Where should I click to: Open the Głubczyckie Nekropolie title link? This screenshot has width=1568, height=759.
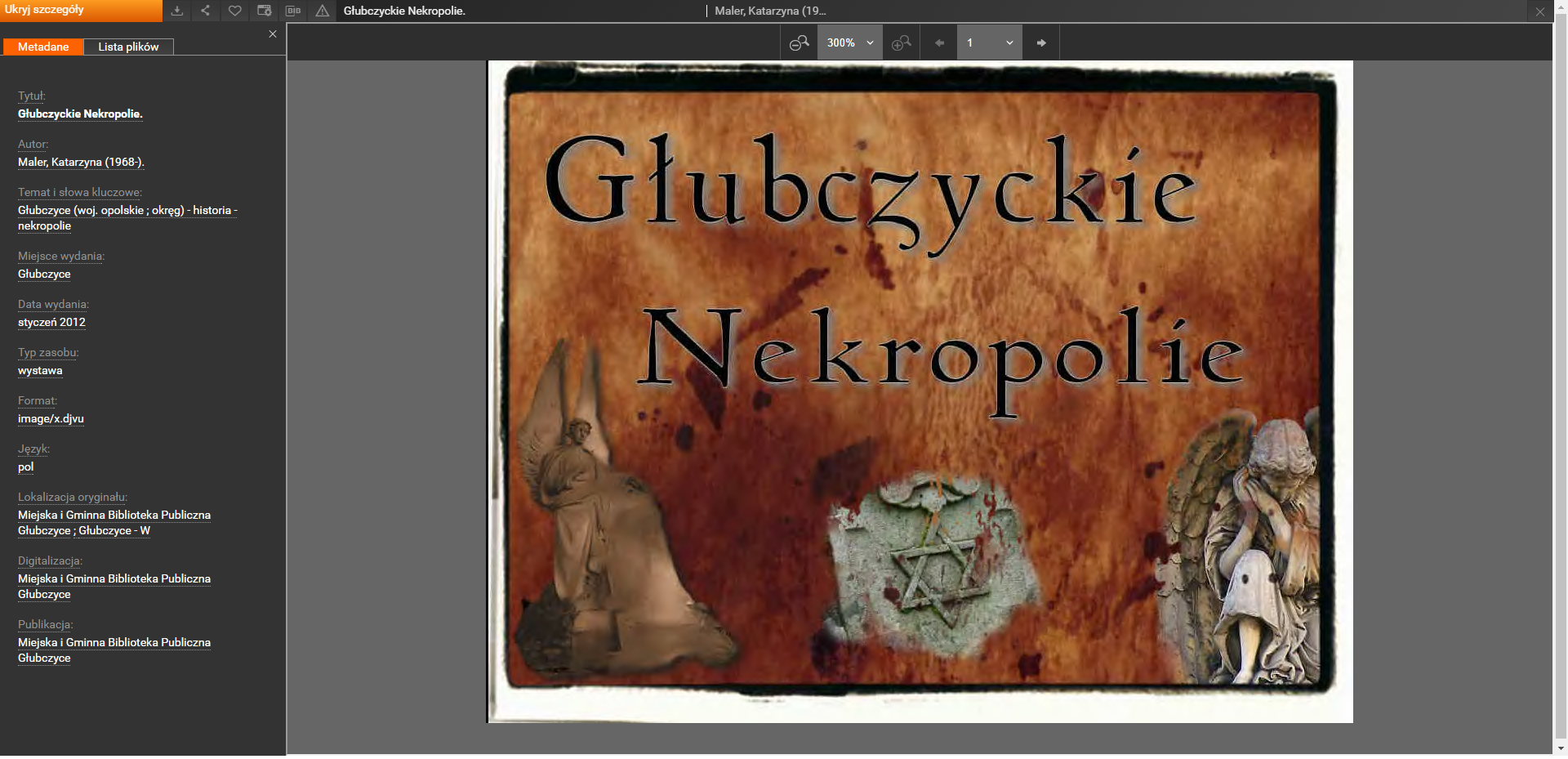[80, 114]
